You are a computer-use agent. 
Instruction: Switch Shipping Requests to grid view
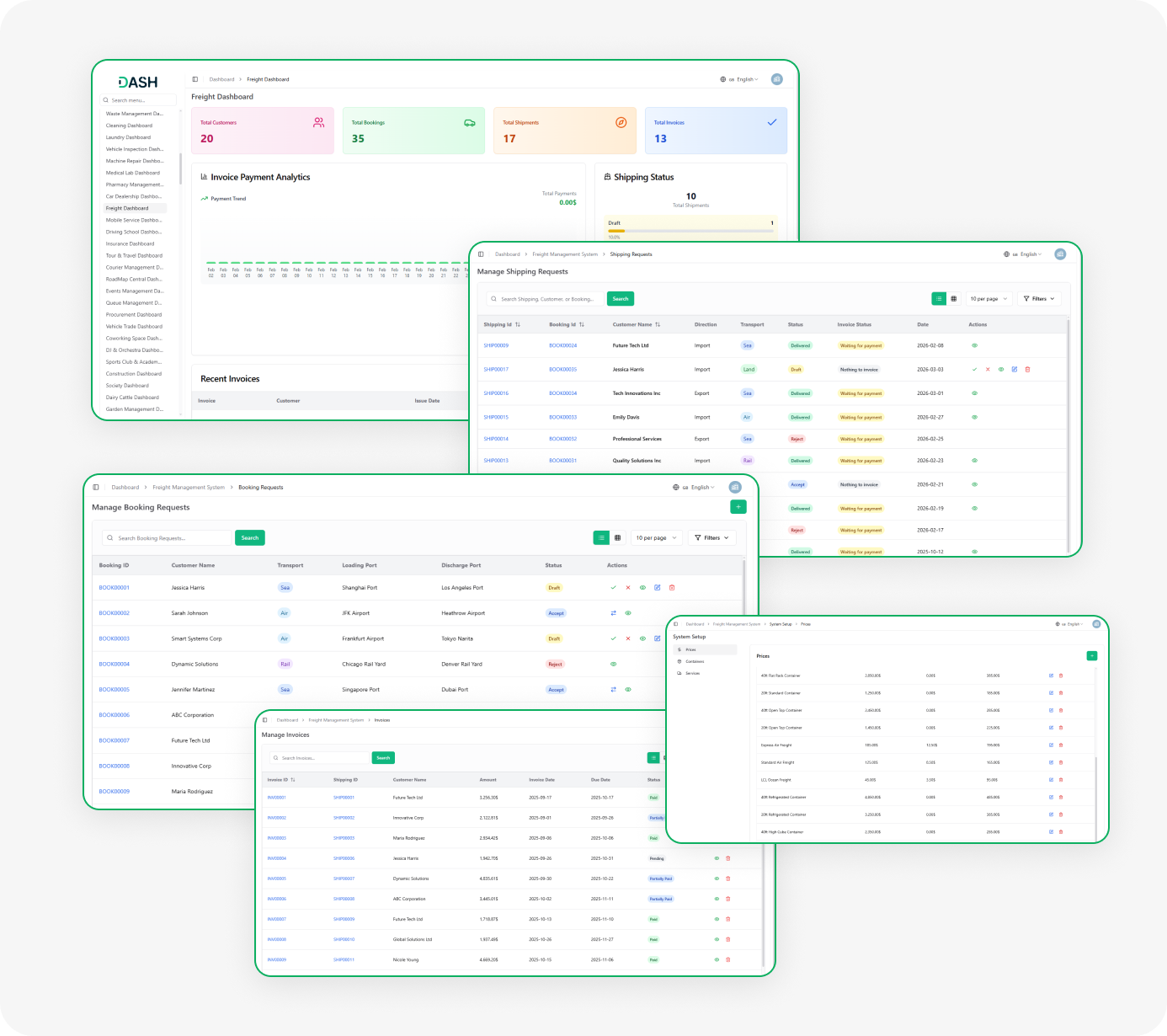point(954,298)
